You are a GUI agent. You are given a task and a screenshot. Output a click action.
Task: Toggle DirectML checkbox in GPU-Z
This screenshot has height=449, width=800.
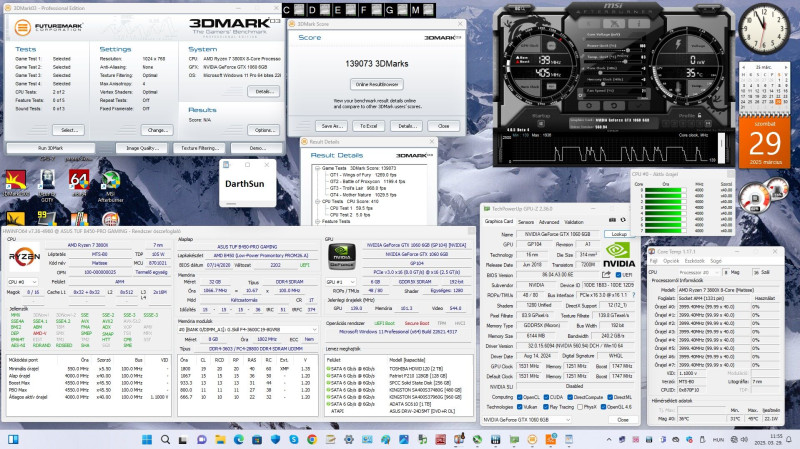coord(610,397)
